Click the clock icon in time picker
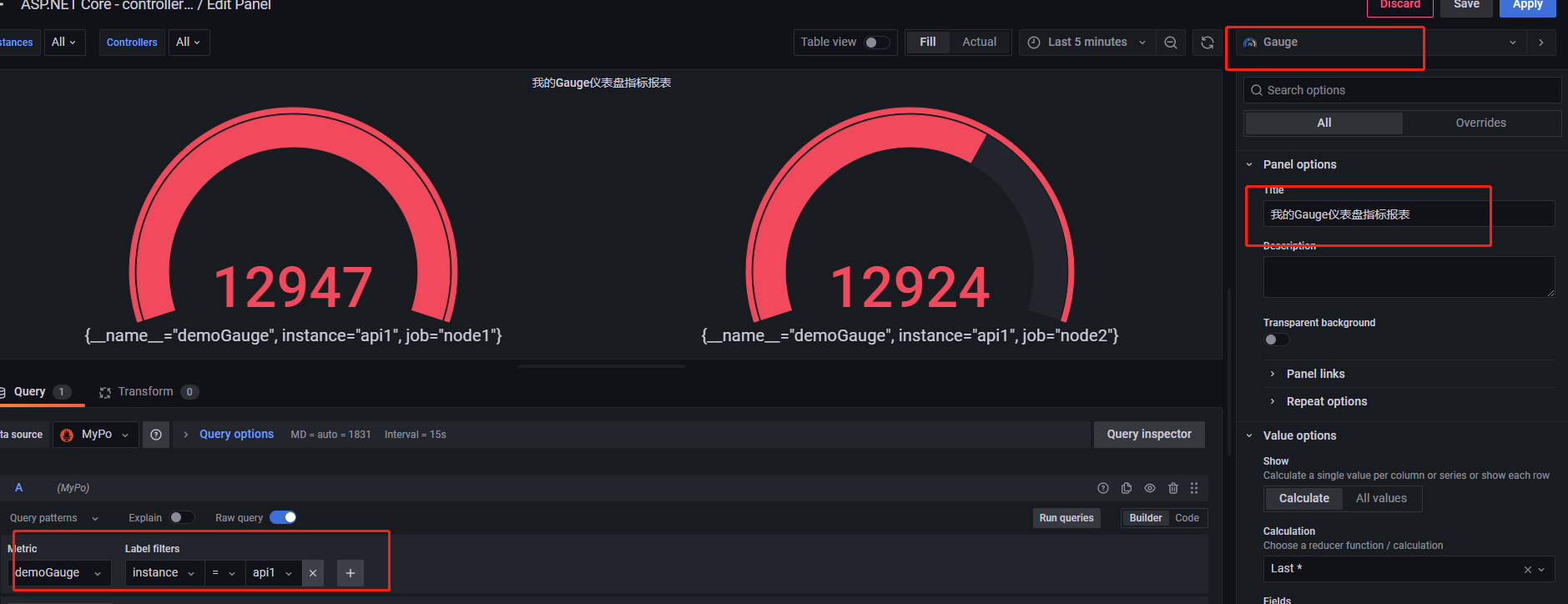This screenshot has height=604, width=1568. (1034, 43)
